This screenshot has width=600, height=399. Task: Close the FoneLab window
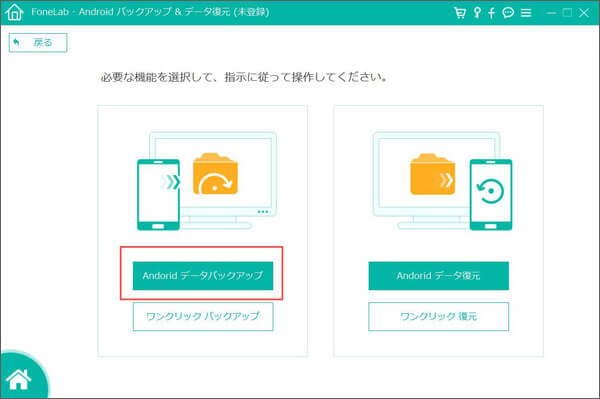click(584, 13)
